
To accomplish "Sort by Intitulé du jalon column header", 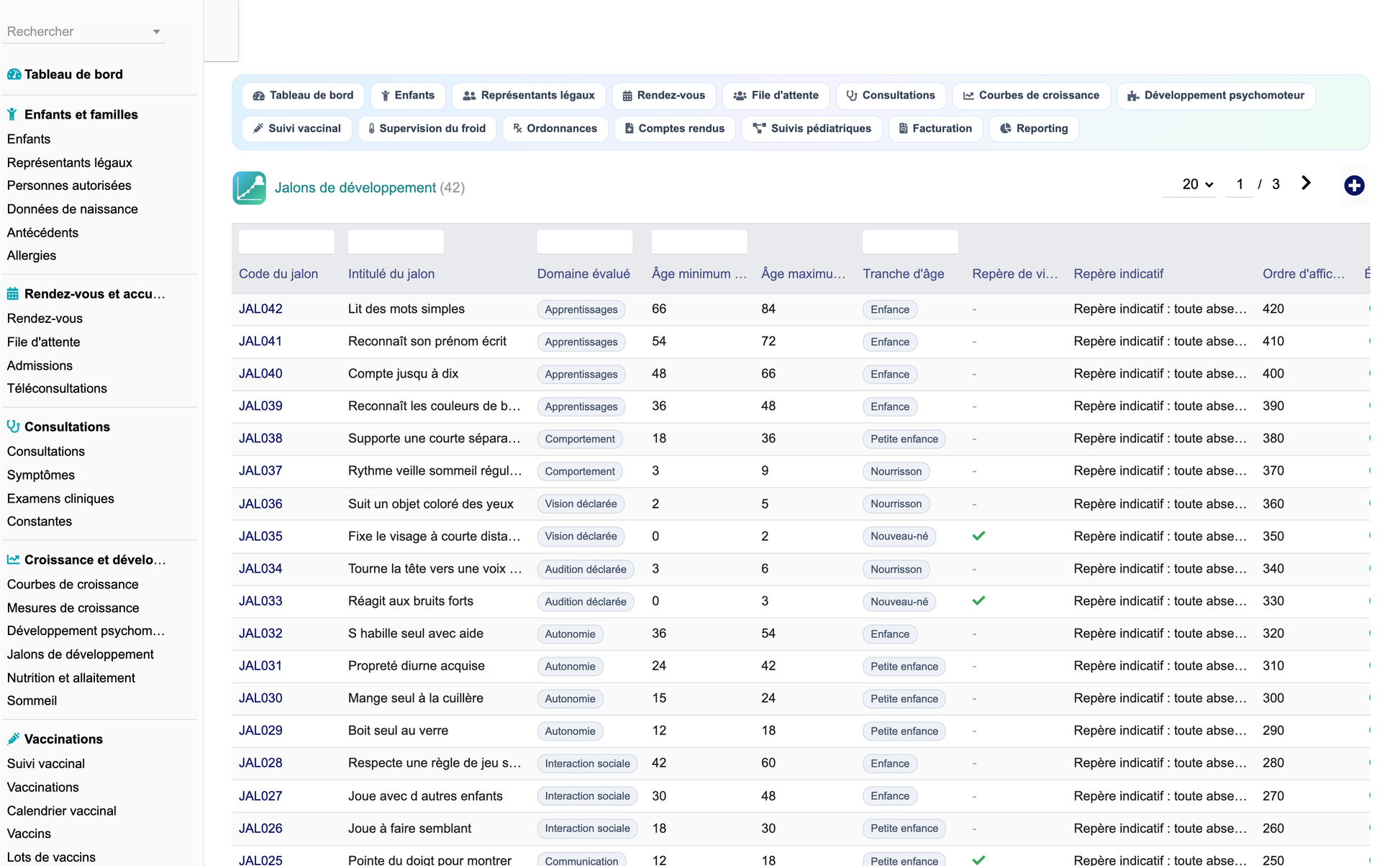I will (x=391, y=274).
